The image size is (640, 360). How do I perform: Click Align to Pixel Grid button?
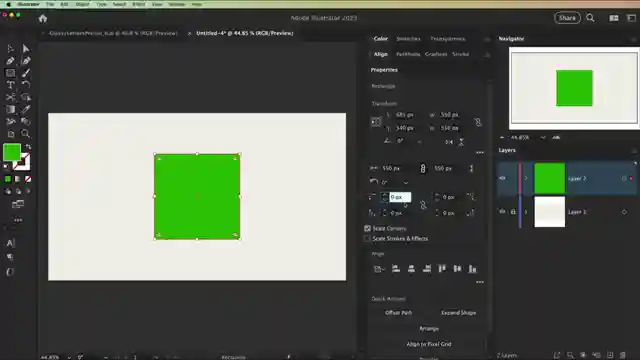click(429, 344)
